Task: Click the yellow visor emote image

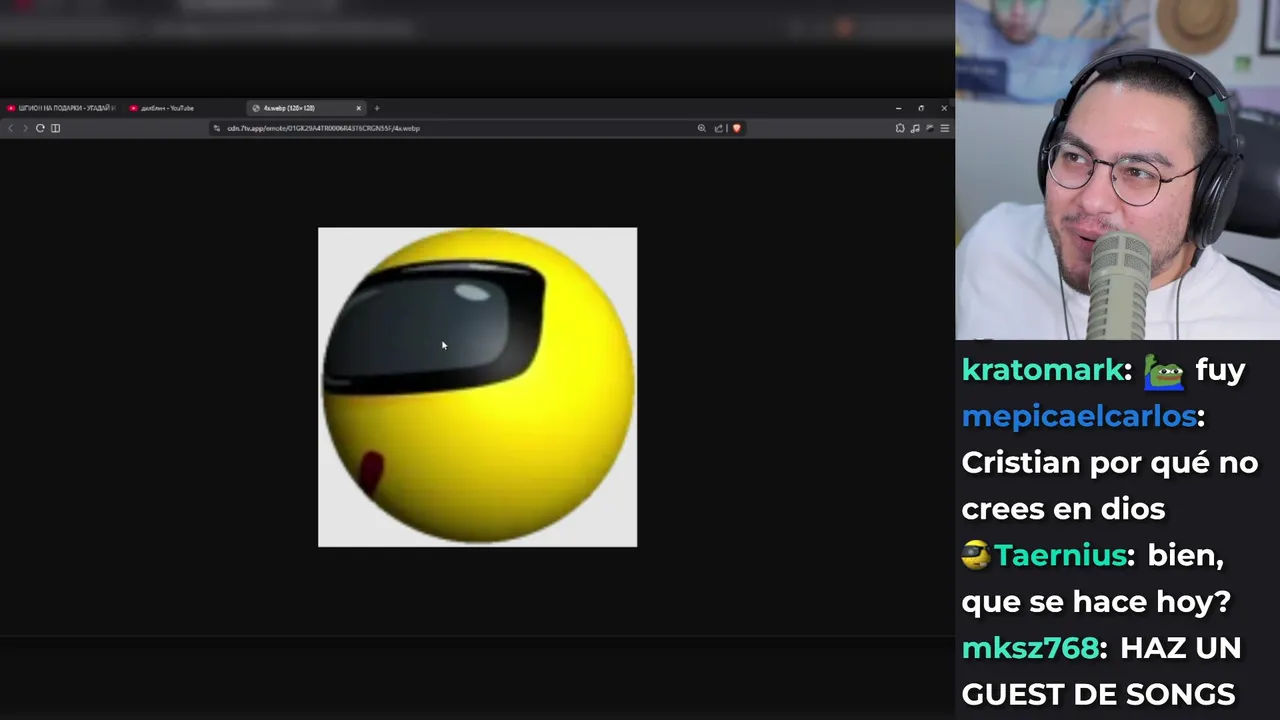Action: click(477, 387)
